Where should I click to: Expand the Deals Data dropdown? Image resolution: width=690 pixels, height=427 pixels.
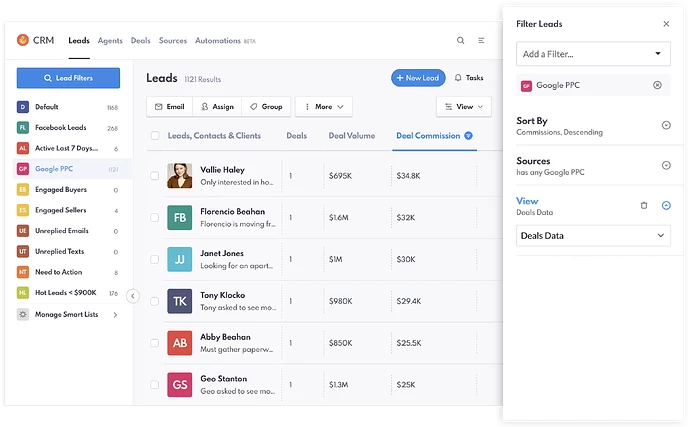pyautogui.click(x=593, y=235)
